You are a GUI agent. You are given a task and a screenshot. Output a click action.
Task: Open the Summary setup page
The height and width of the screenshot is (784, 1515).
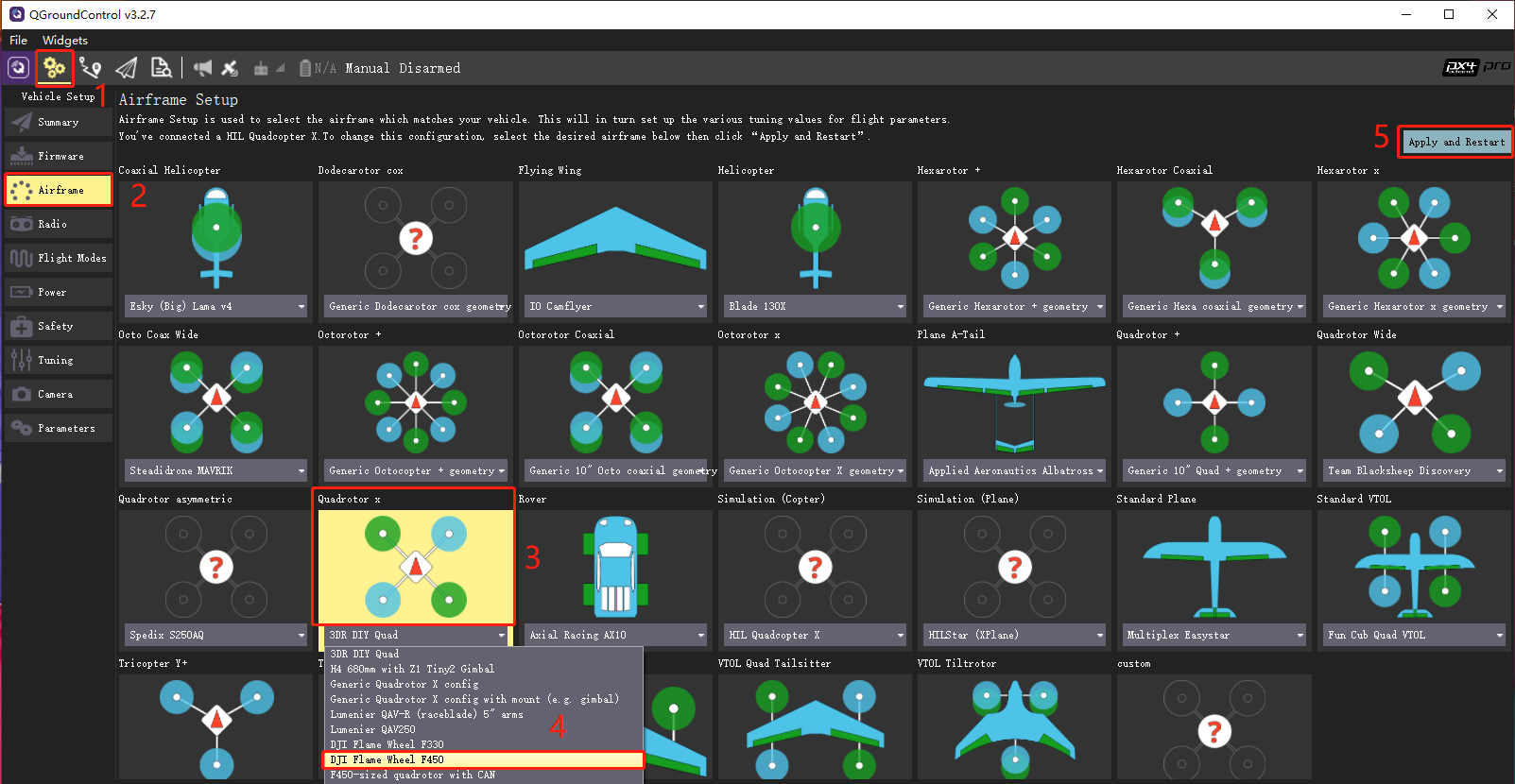pyautogui.click(x=59, y=122)
